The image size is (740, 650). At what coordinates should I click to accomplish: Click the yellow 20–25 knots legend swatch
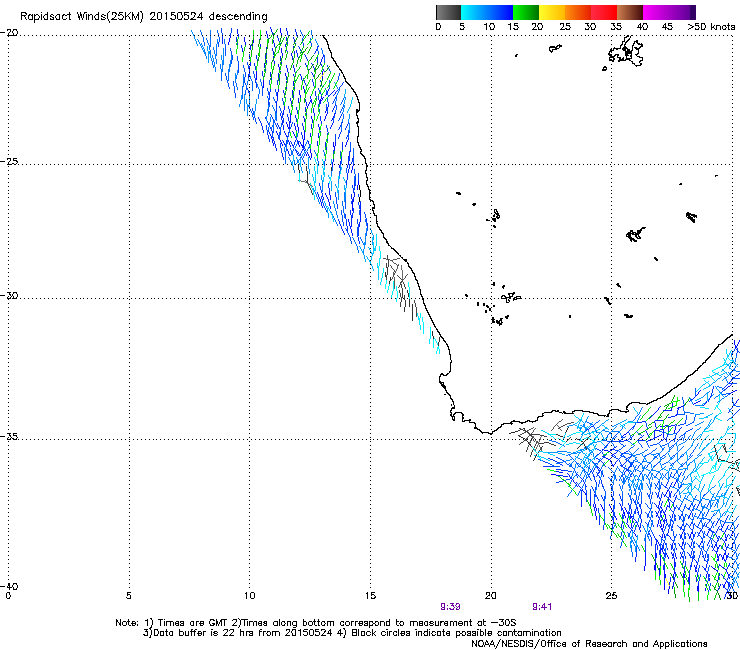click(552, 12)
